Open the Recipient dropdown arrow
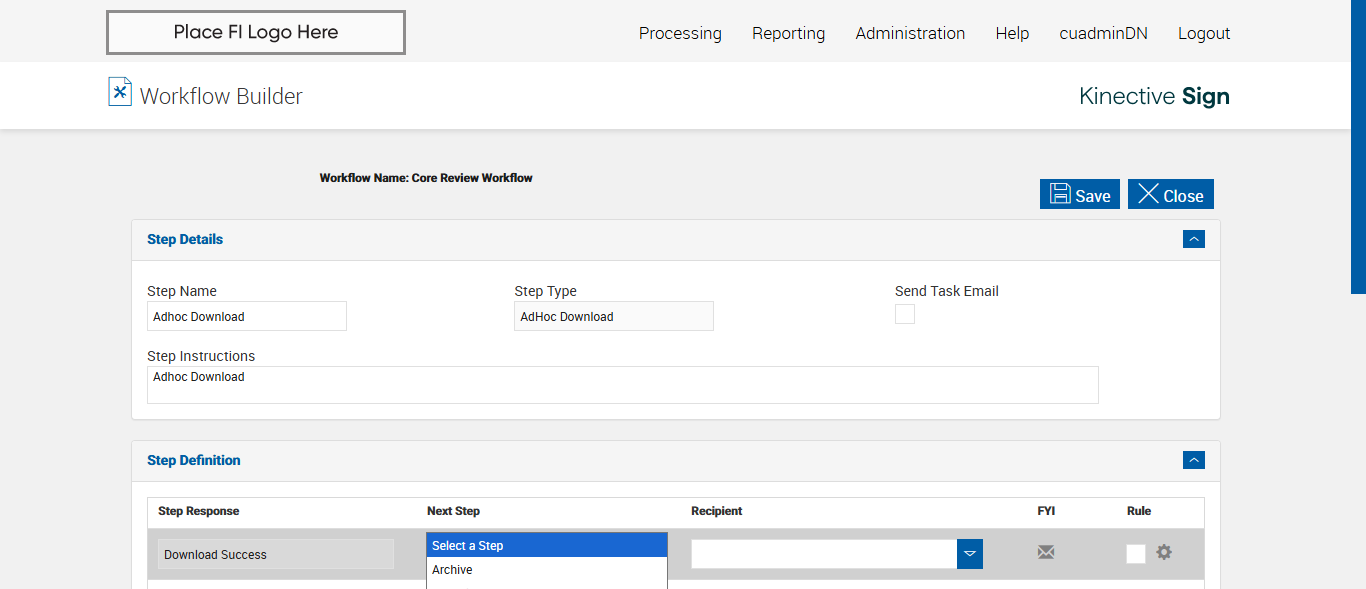Screen dimensions: 1366x589 coord(970,554)
